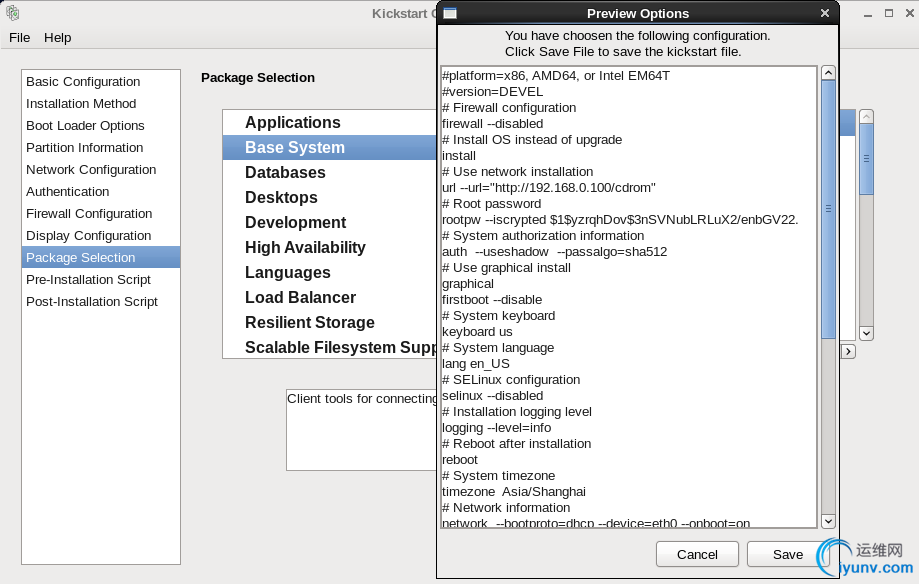Maximize the Kickstart Configurator window

889,13
